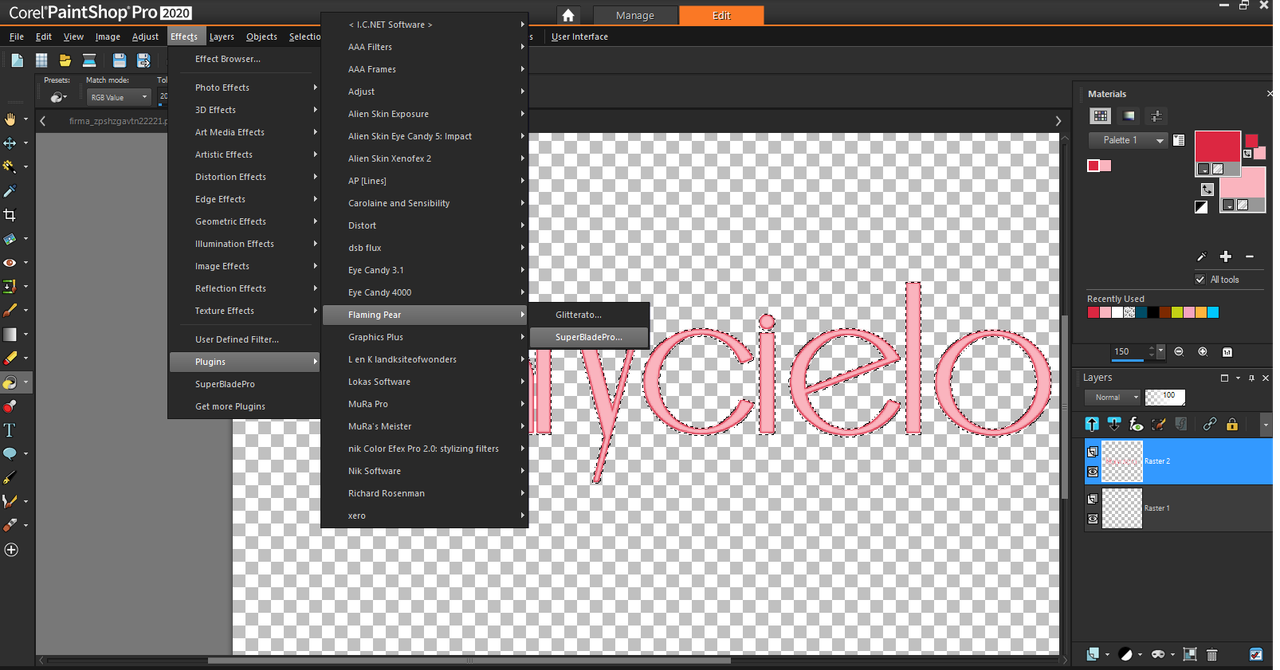Screen dimensions: 1280x670
Task: Select the Eraser tool
Action: point(10,358)
